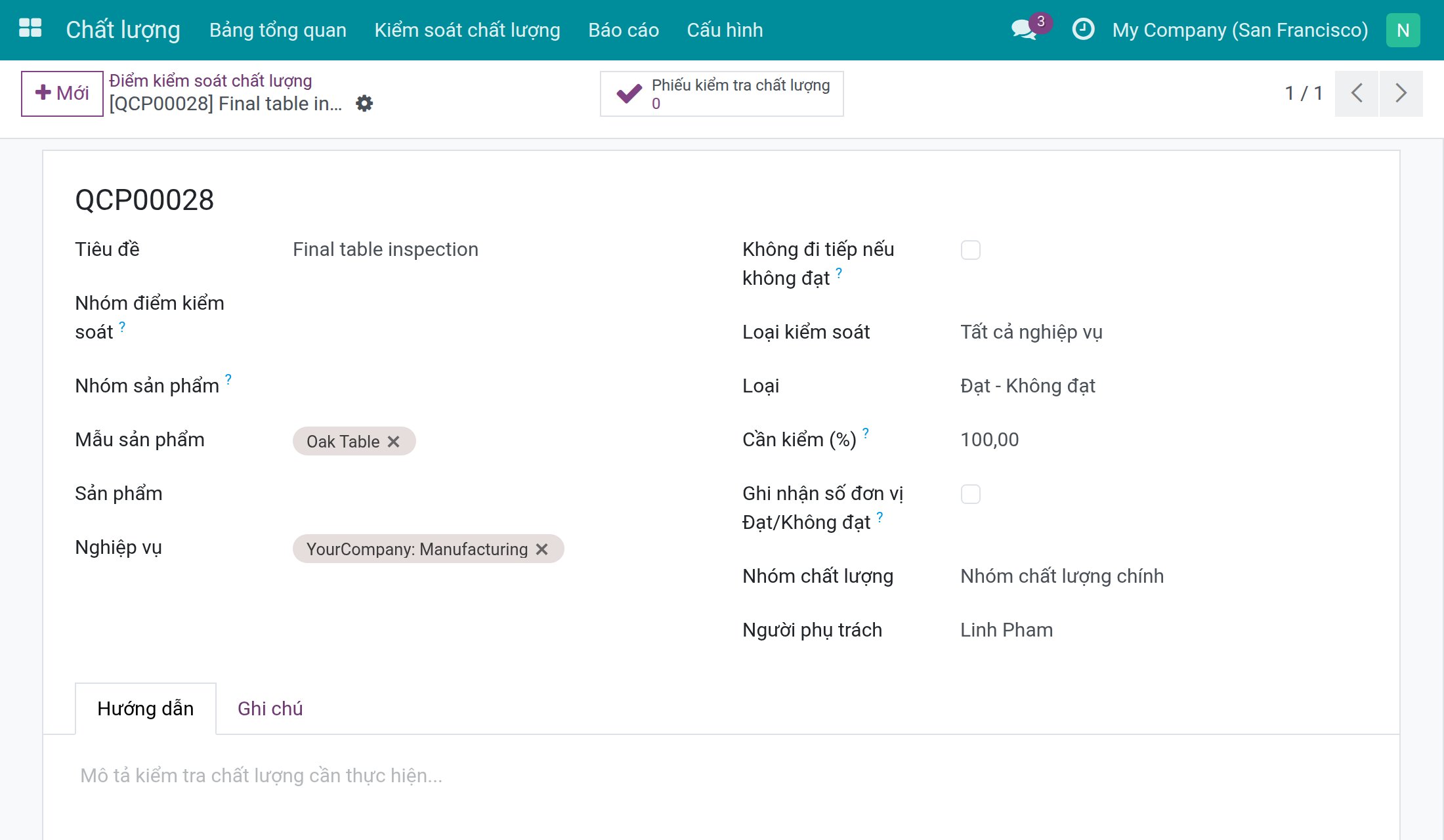Open the activities clock icon

point(1083,30)
